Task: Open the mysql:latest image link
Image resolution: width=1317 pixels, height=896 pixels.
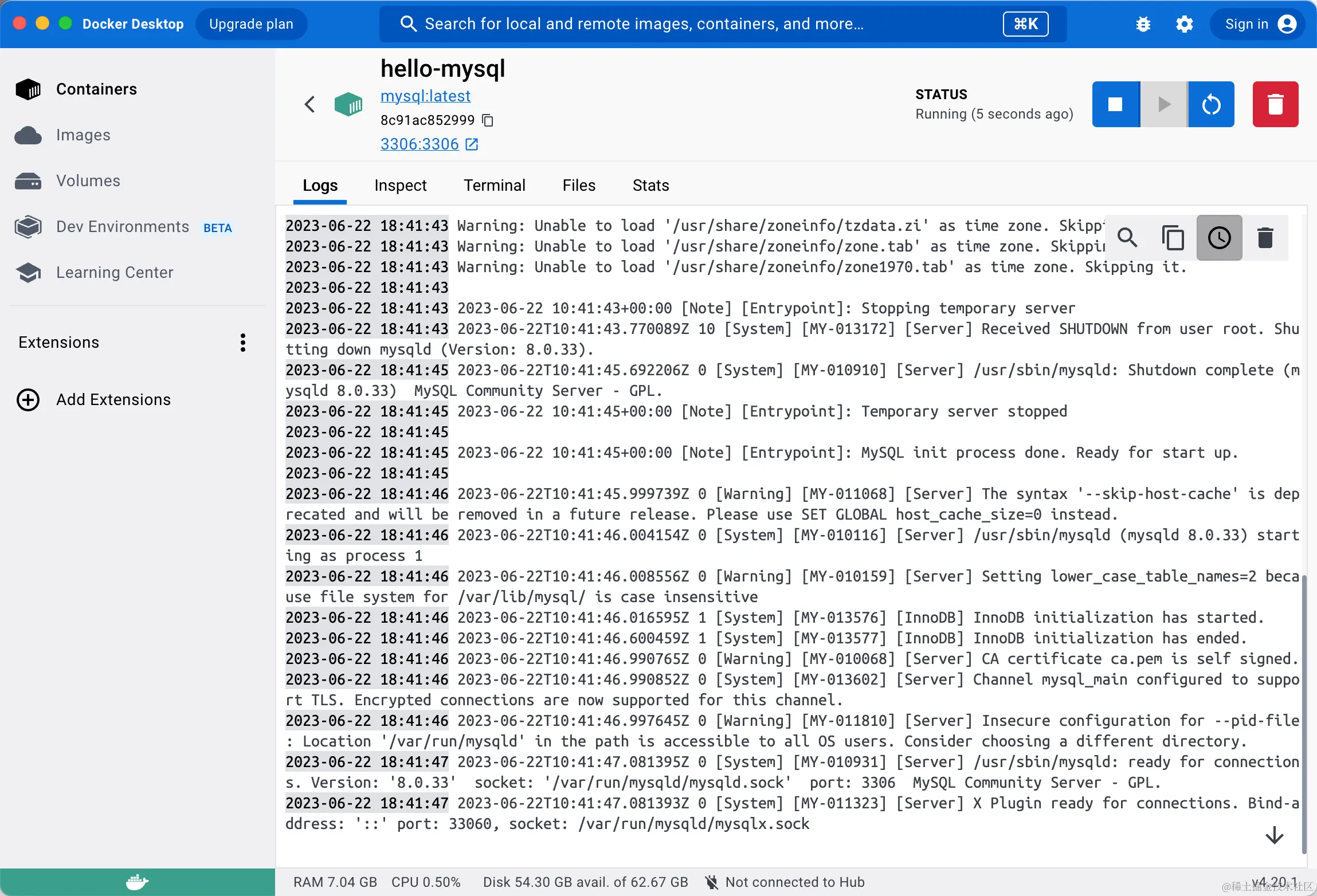Action: (x=425, y=96)
